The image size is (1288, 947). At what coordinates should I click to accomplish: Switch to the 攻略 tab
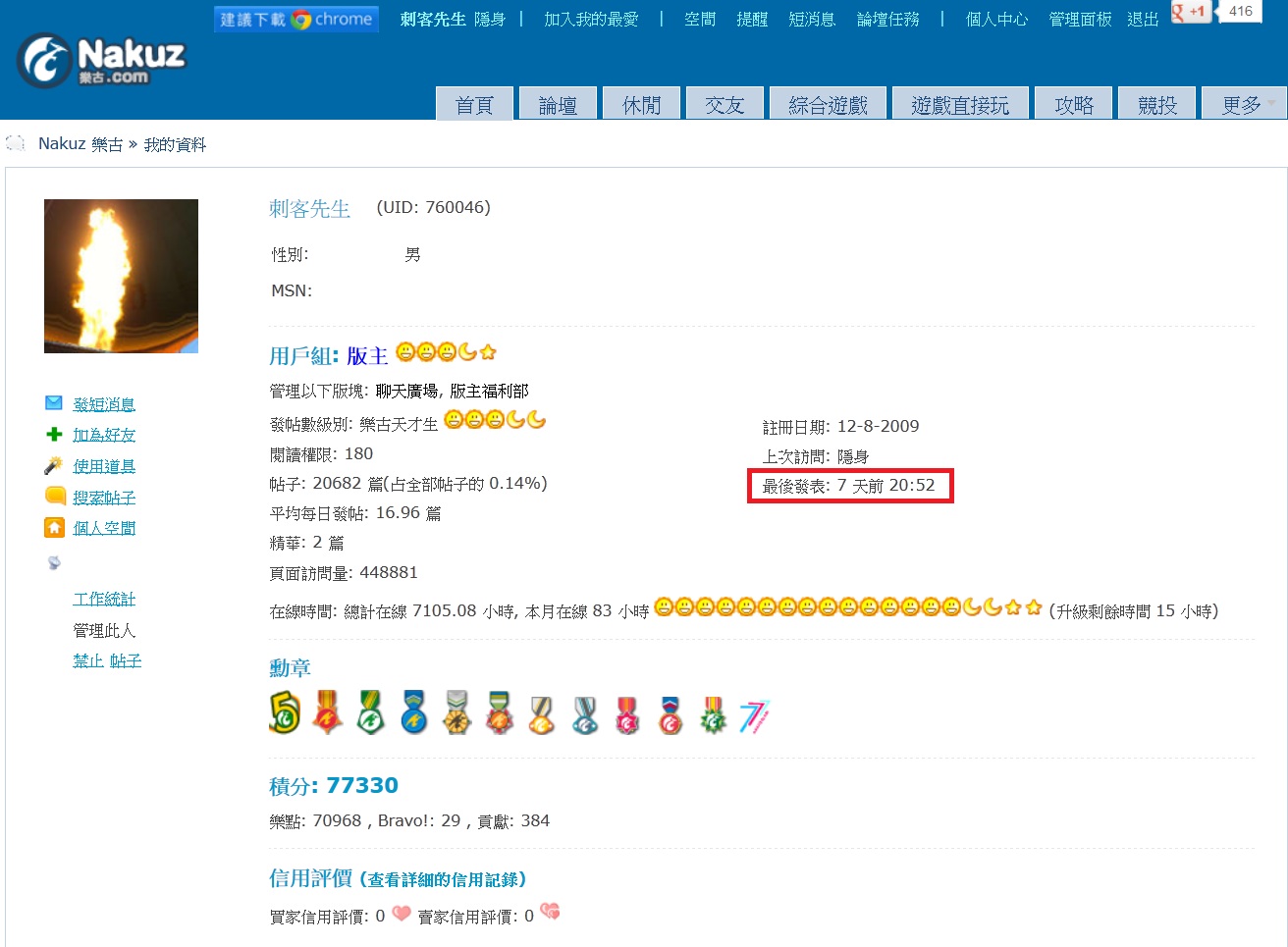(1073, 104)
